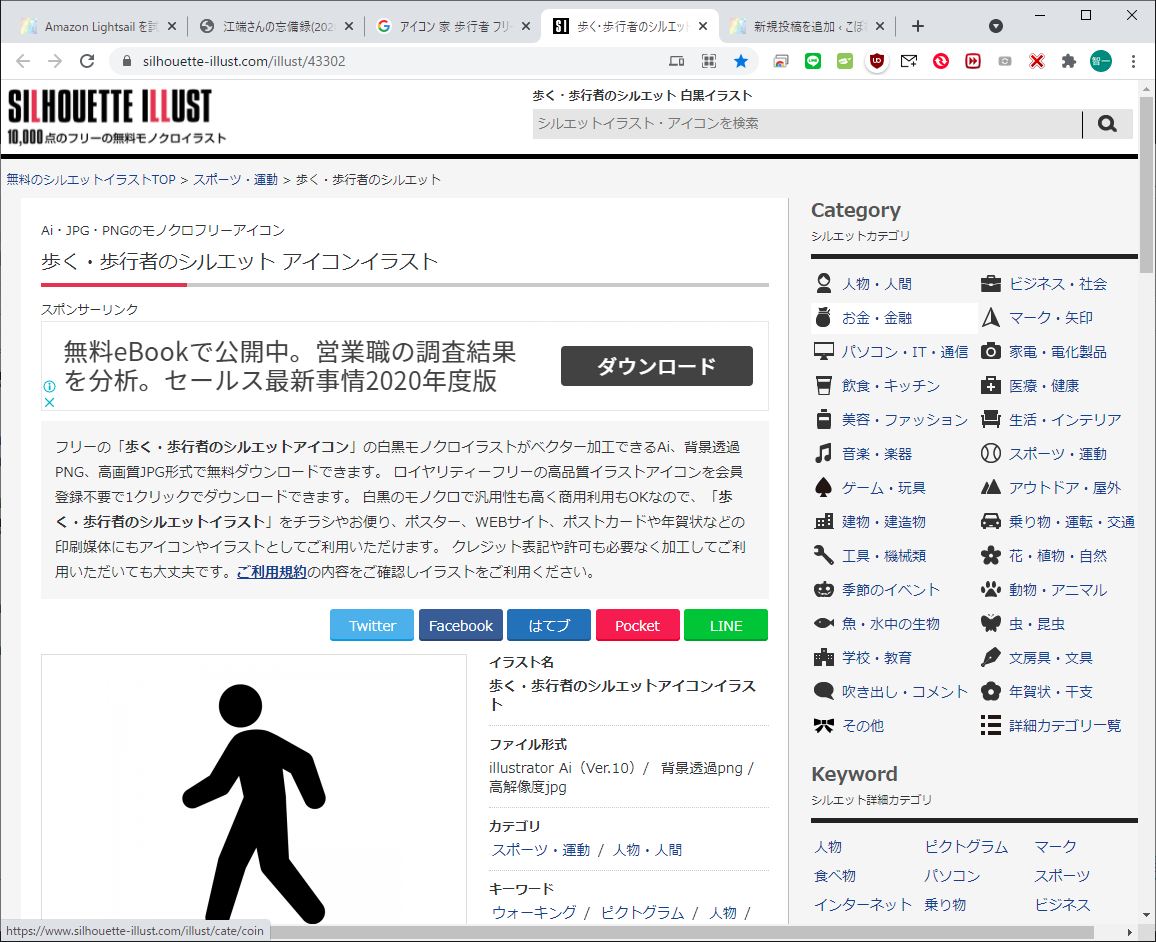The image size is (1156, 942).
Task: Click the camera icon for 家電・電化製品
Action: (x=990, y=352)
